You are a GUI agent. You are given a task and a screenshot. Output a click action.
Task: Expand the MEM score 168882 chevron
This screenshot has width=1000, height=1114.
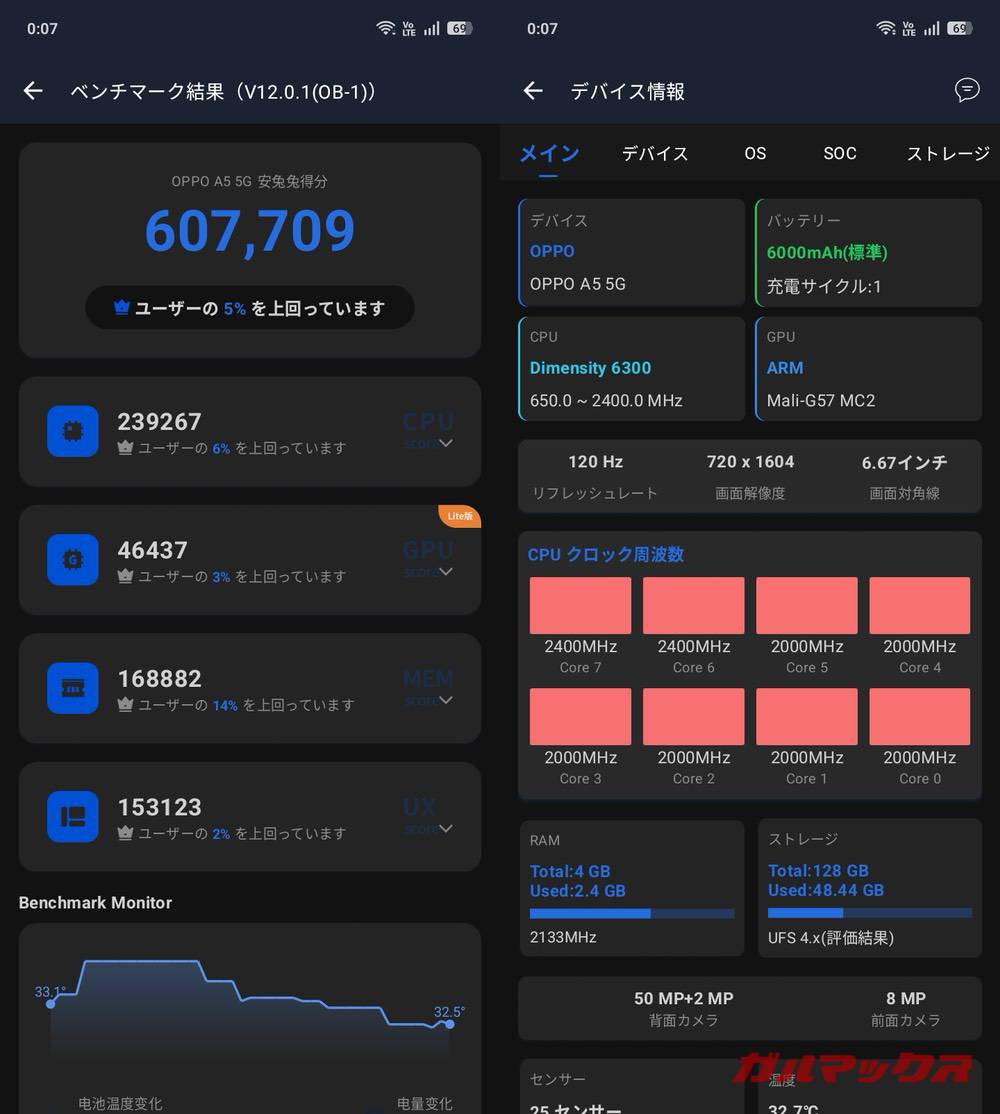pyautogui.click(x=445, y=701)
